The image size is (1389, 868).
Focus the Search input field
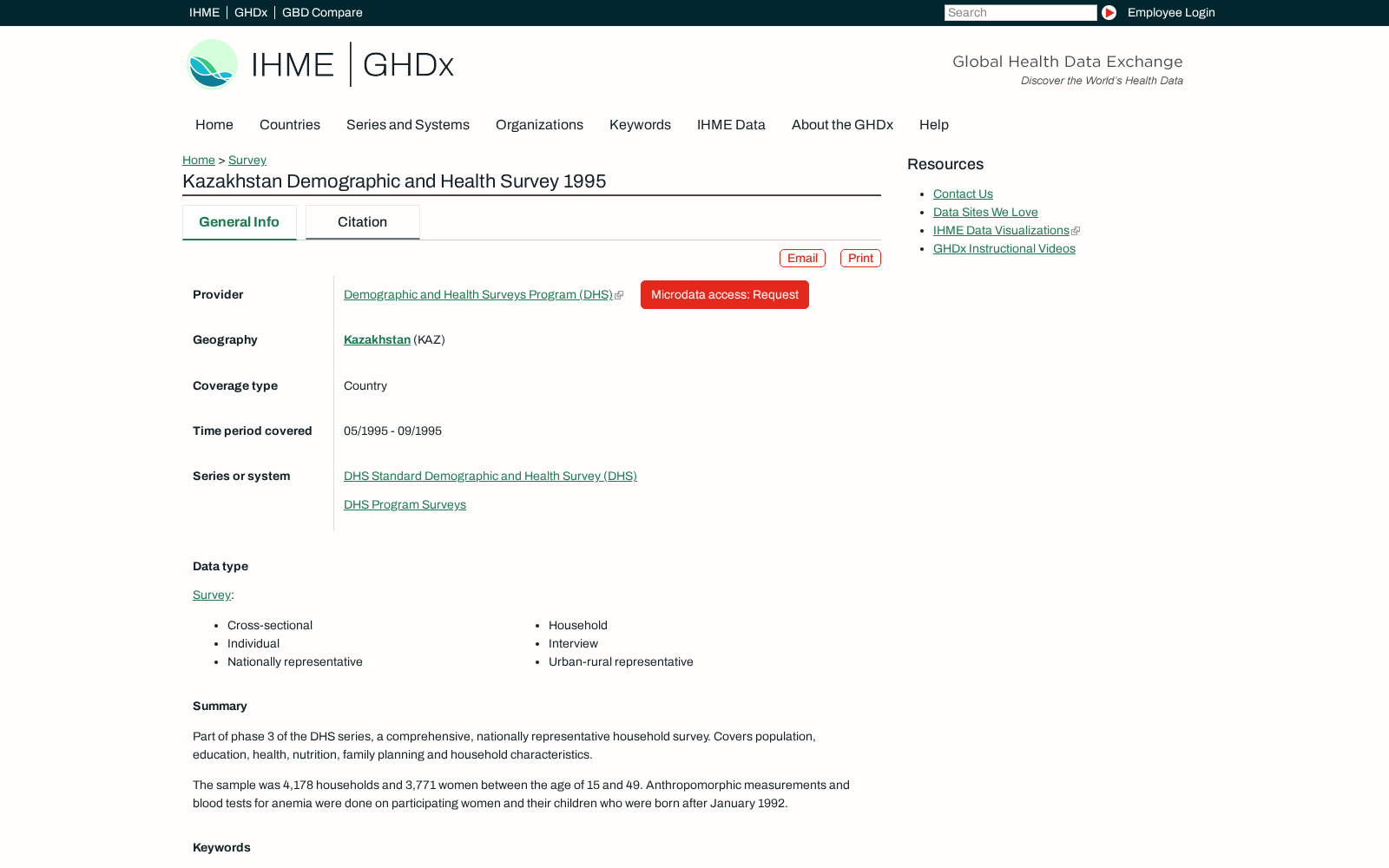1020,12
